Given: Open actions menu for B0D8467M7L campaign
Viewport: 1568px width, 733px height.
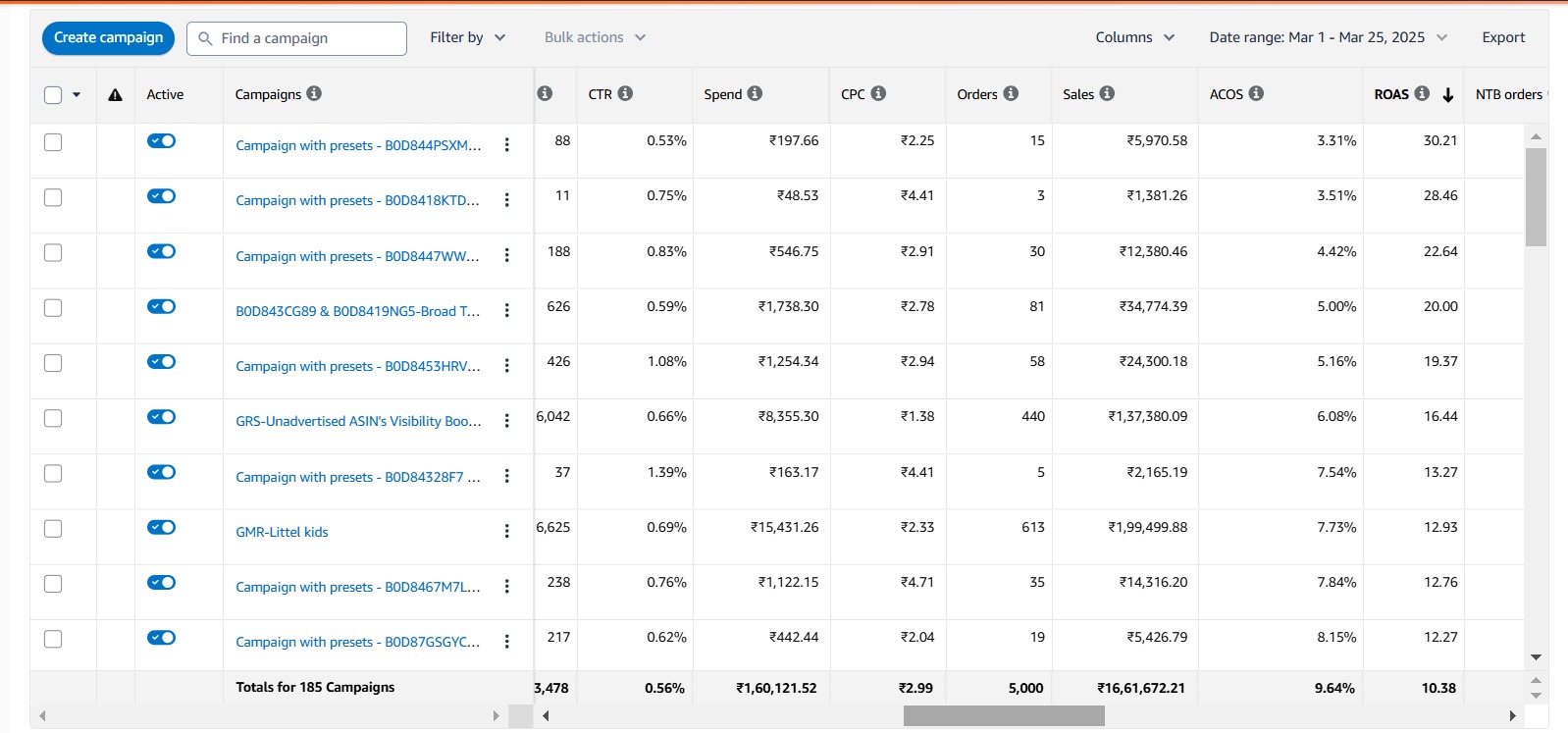Looking at the screenshot, I should coord(506,587).
